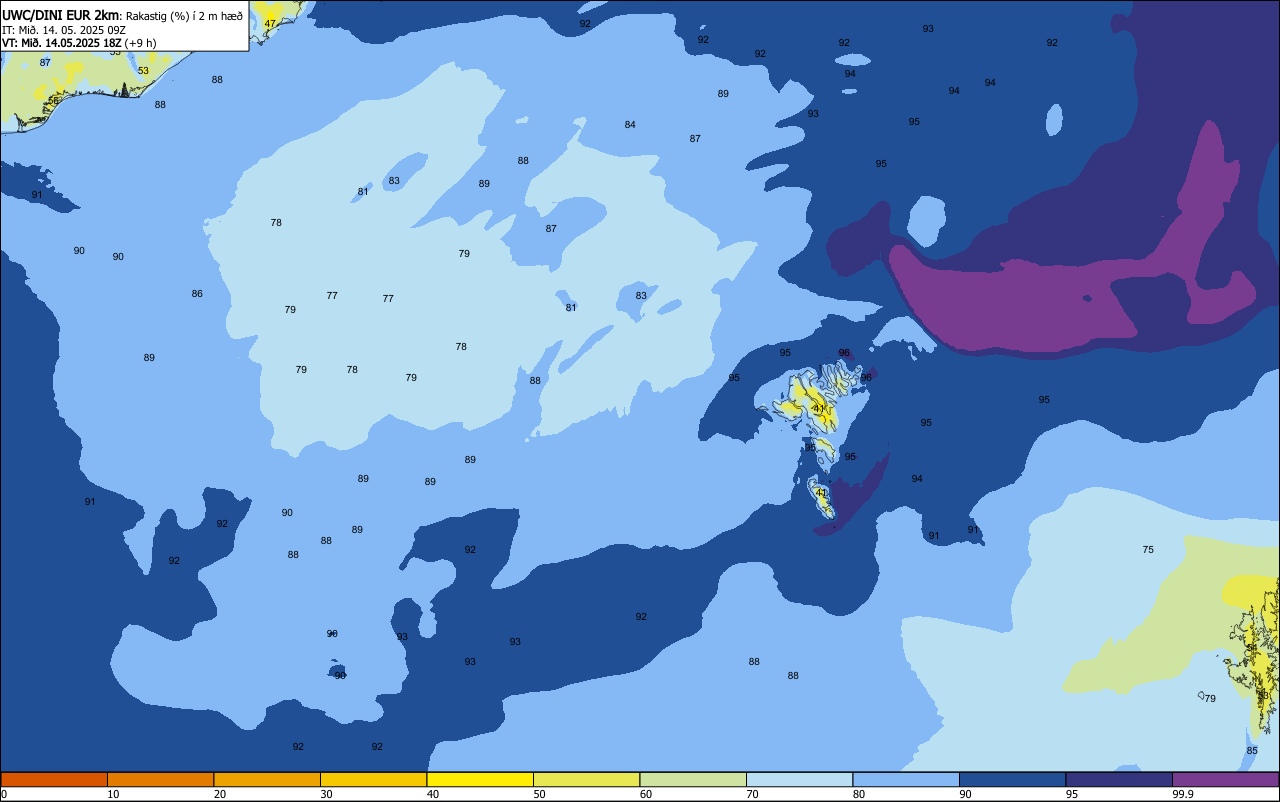Select the humidity value 53 on the map

pos(143,71)
